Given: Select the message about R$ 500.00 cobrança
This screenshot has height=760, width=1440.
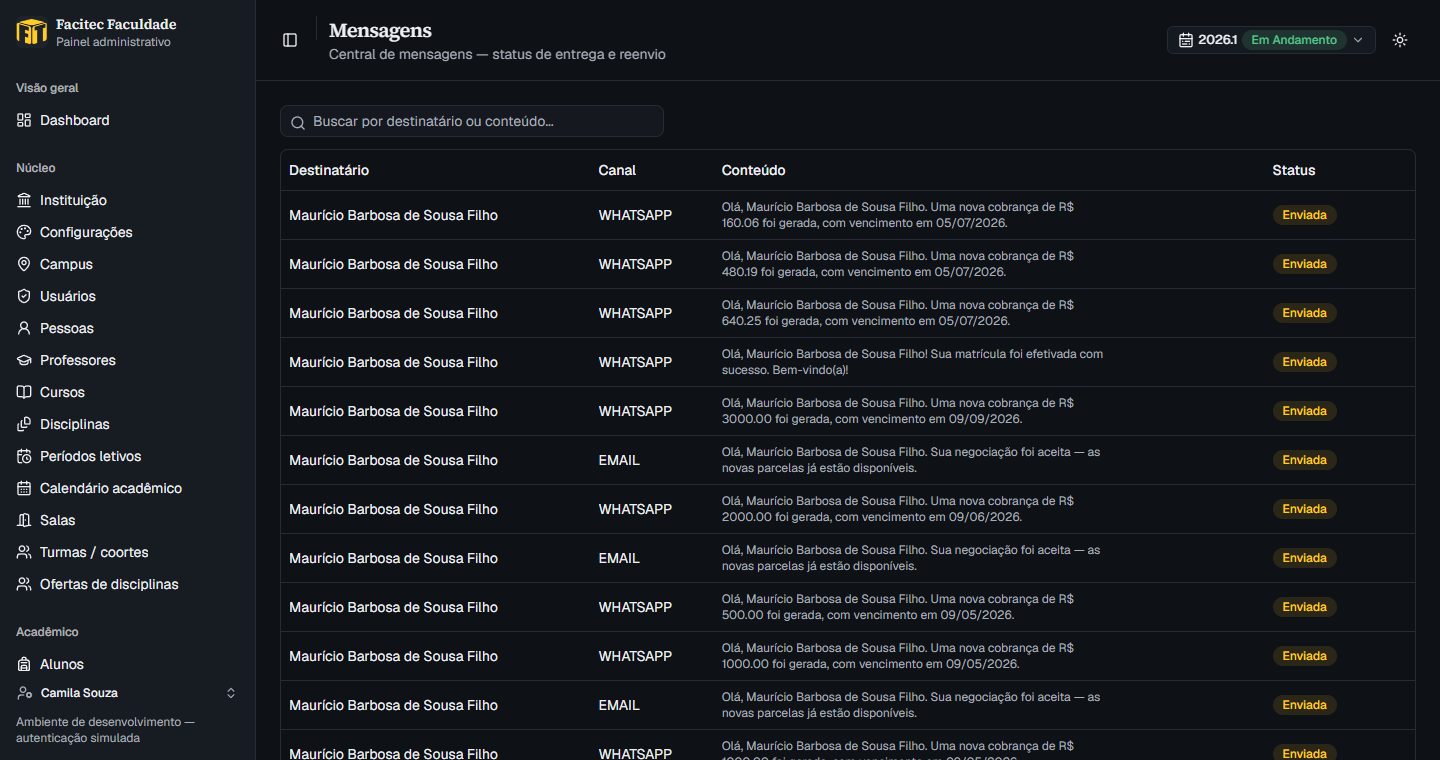Looking at the screenshot, I should tap(847, 607).
